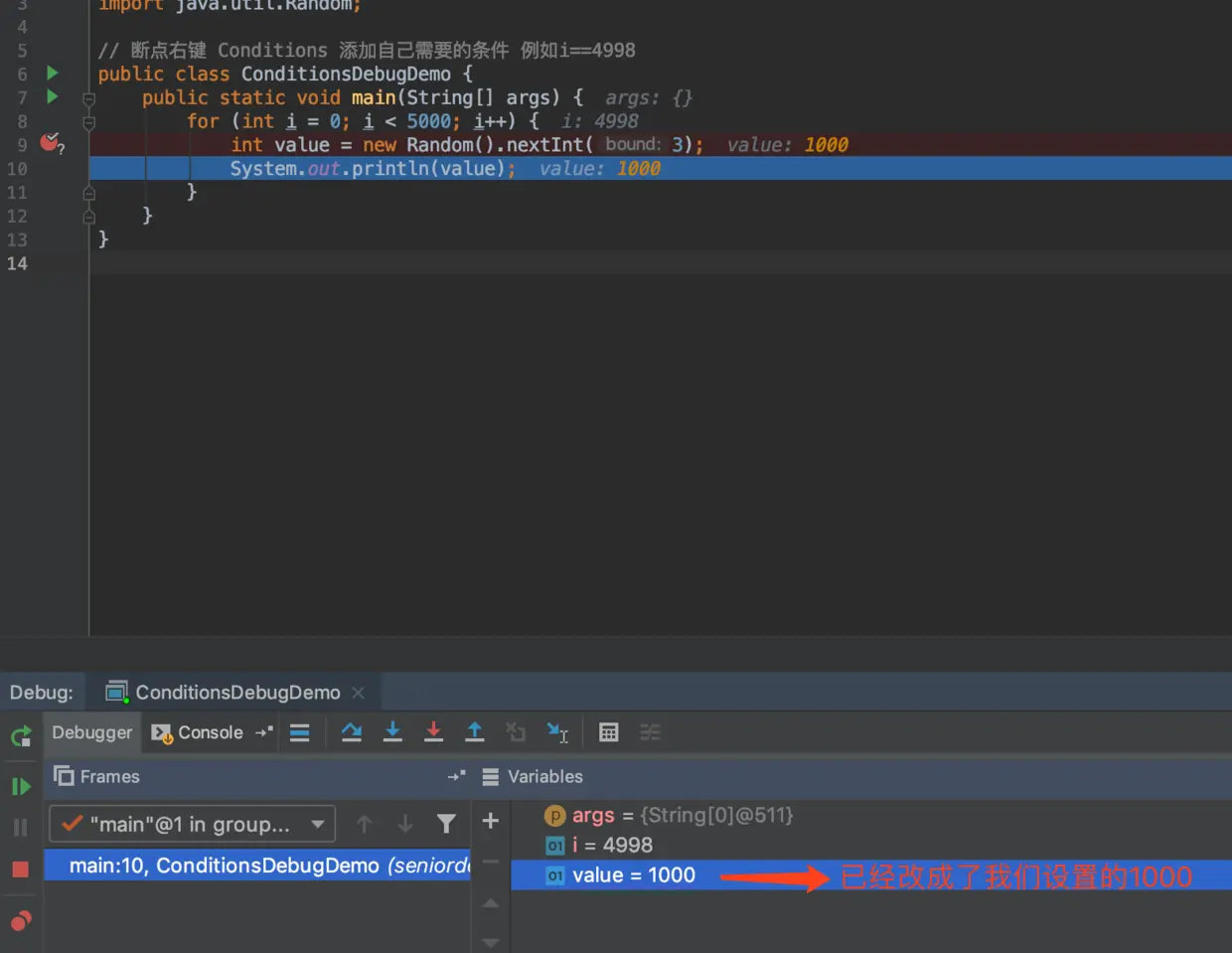Click the previous frame up arrow
This screenshot has width=1232, height=953.
click(x=365, y=824)
